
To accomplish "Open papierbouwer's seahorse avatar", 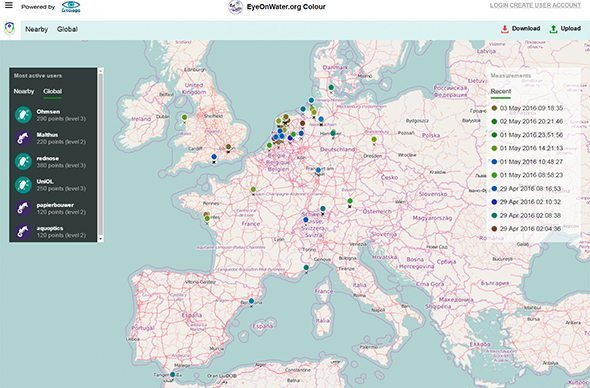I will (23, 208).
